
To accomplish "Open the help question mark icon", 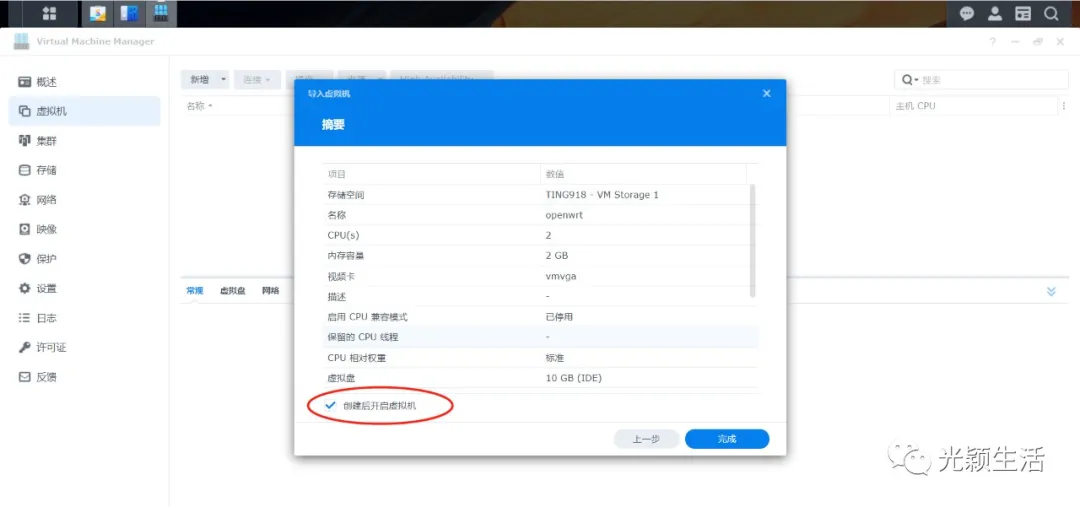I will pyautogui.click(x=993, y=42).
